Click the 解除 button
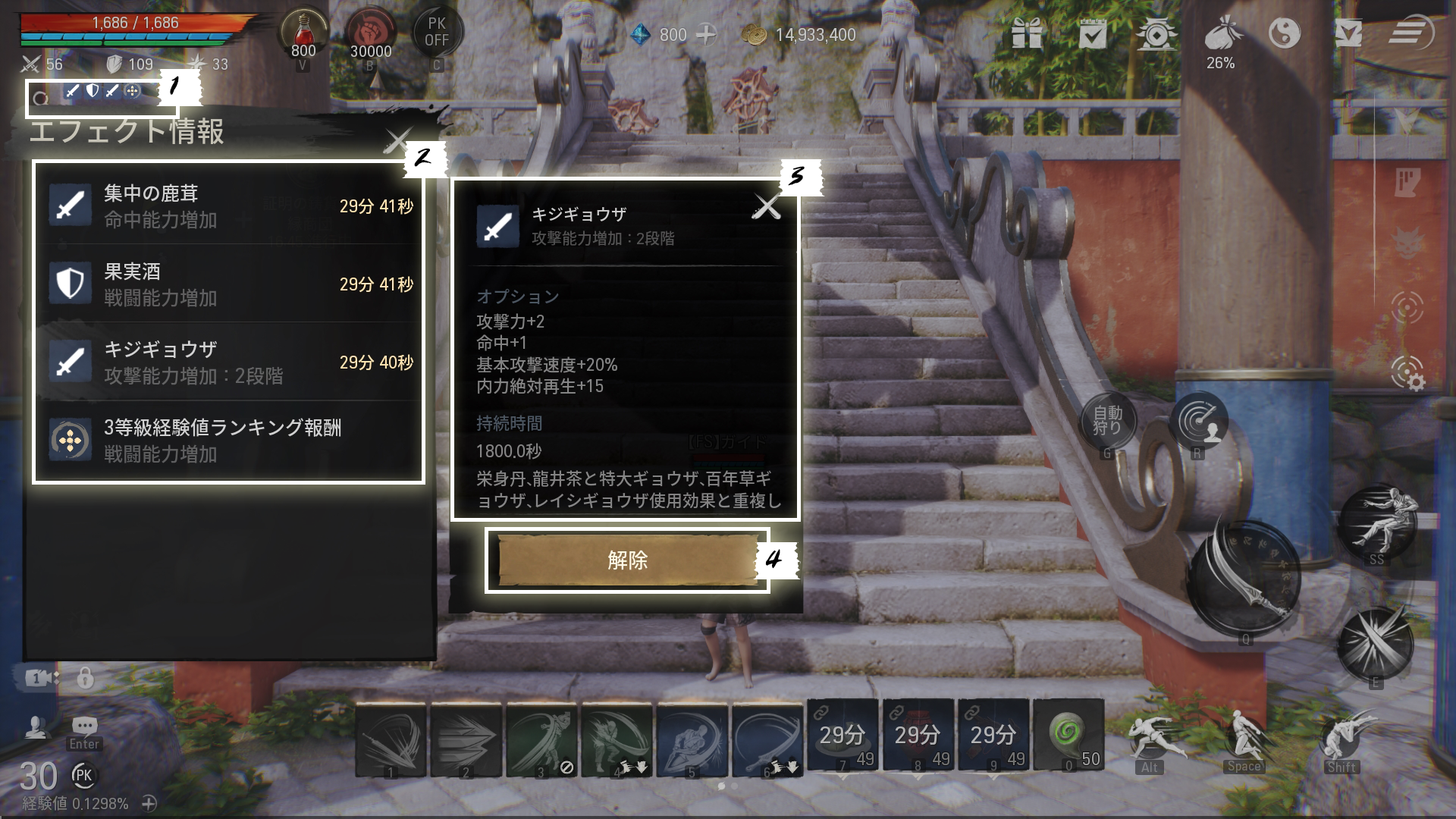This screenshot has width=1456, height=819. pos(627,560)
